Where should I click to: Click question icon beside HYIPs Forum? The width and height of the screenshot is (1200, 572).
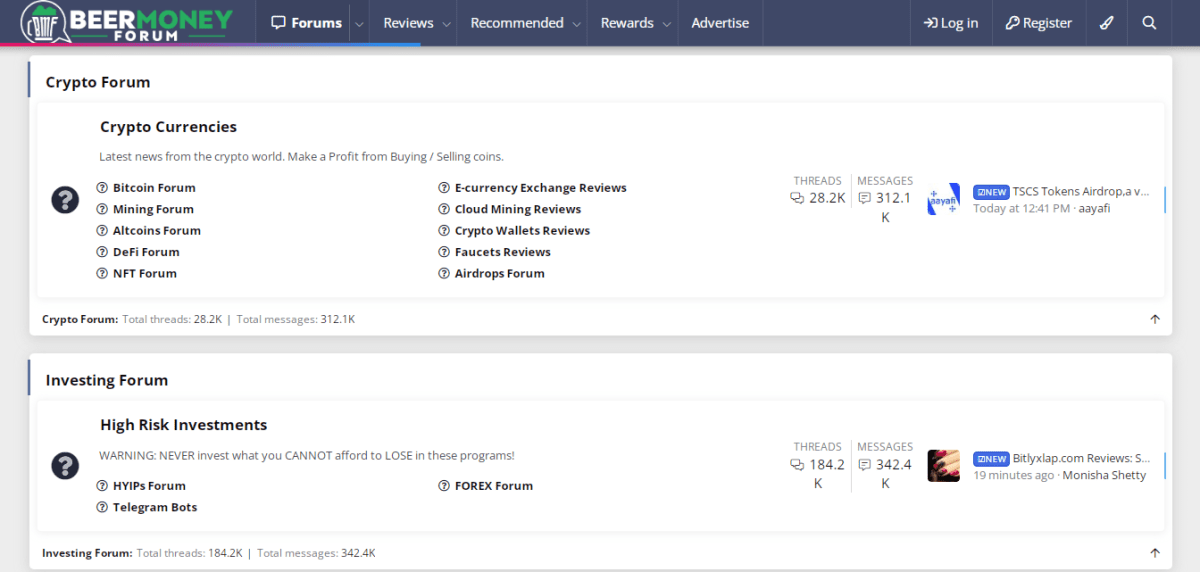tap(102, 486)
